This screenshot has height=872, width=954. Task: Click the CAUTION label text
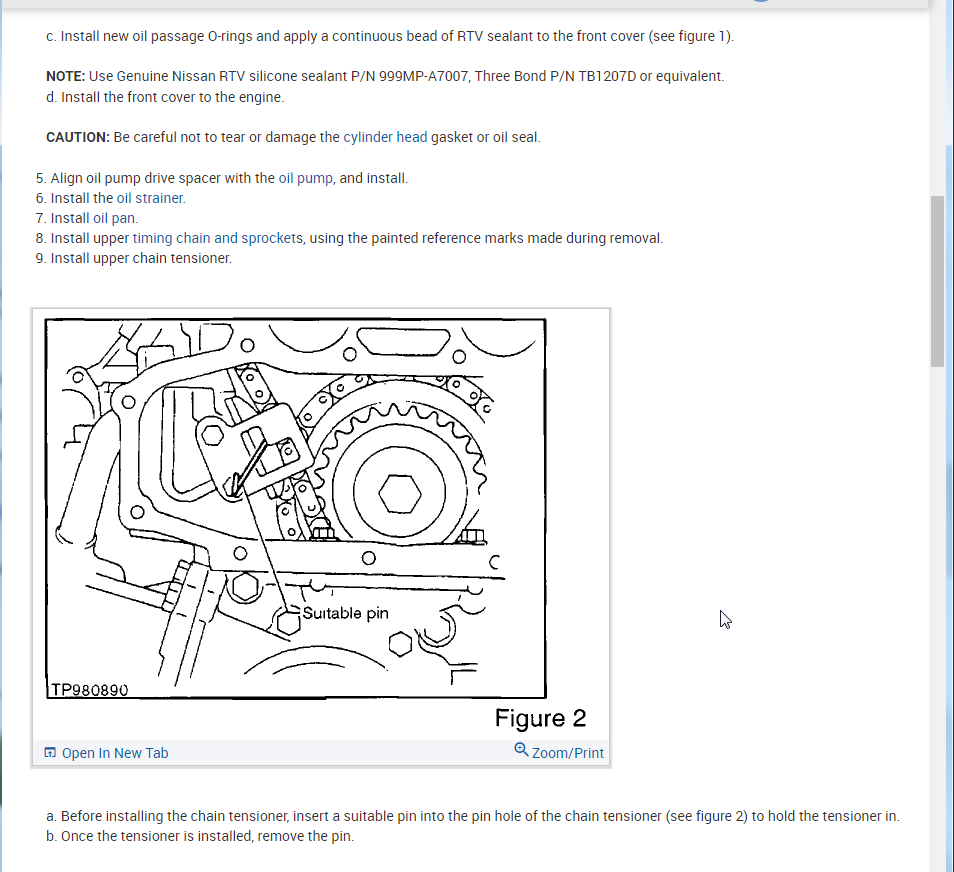click(78, 138)
